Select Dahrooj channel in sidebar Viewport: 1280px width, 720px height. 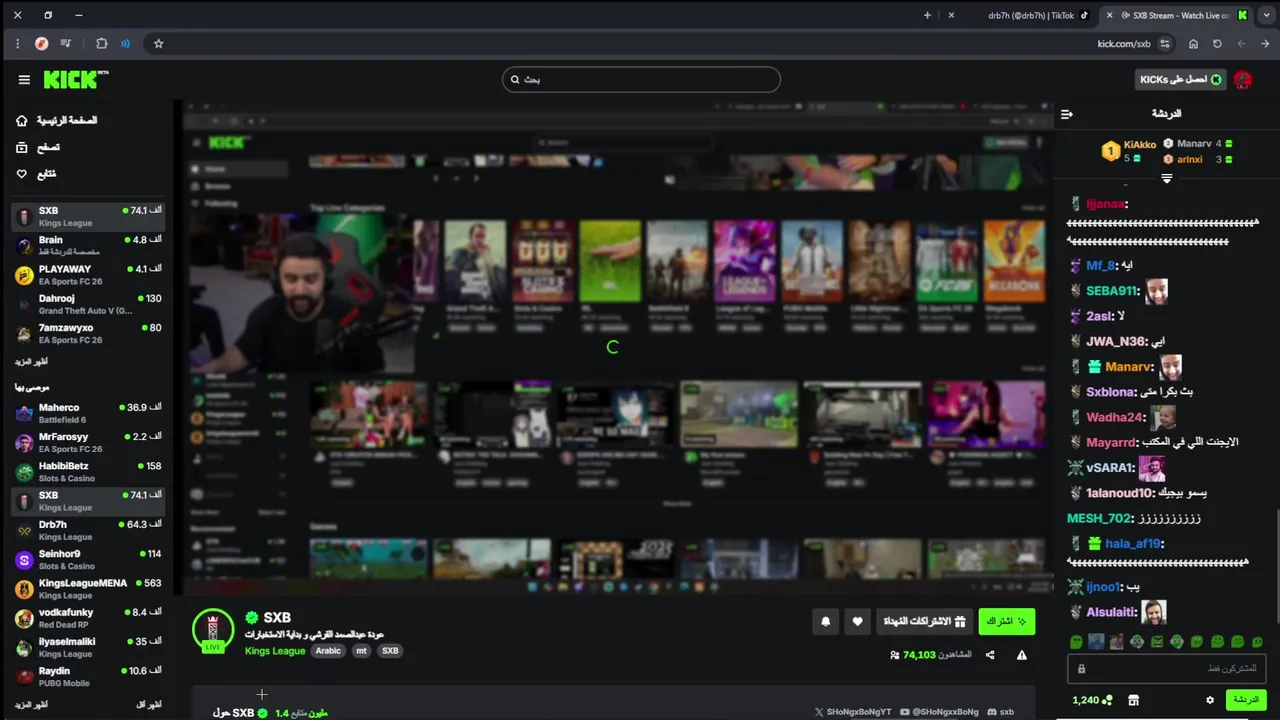point(88,304)
